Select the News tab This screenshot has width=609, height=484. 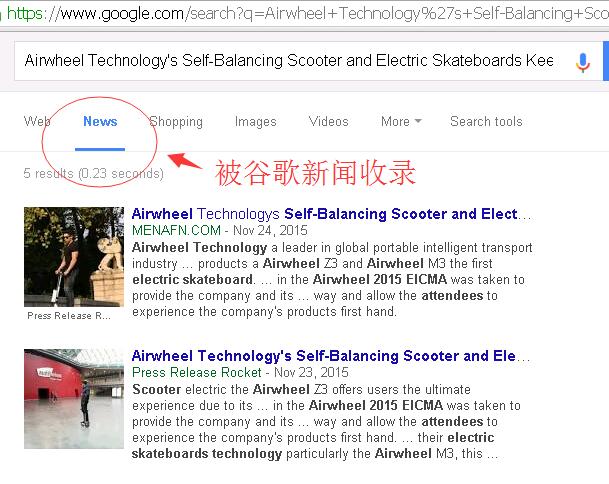100,122
